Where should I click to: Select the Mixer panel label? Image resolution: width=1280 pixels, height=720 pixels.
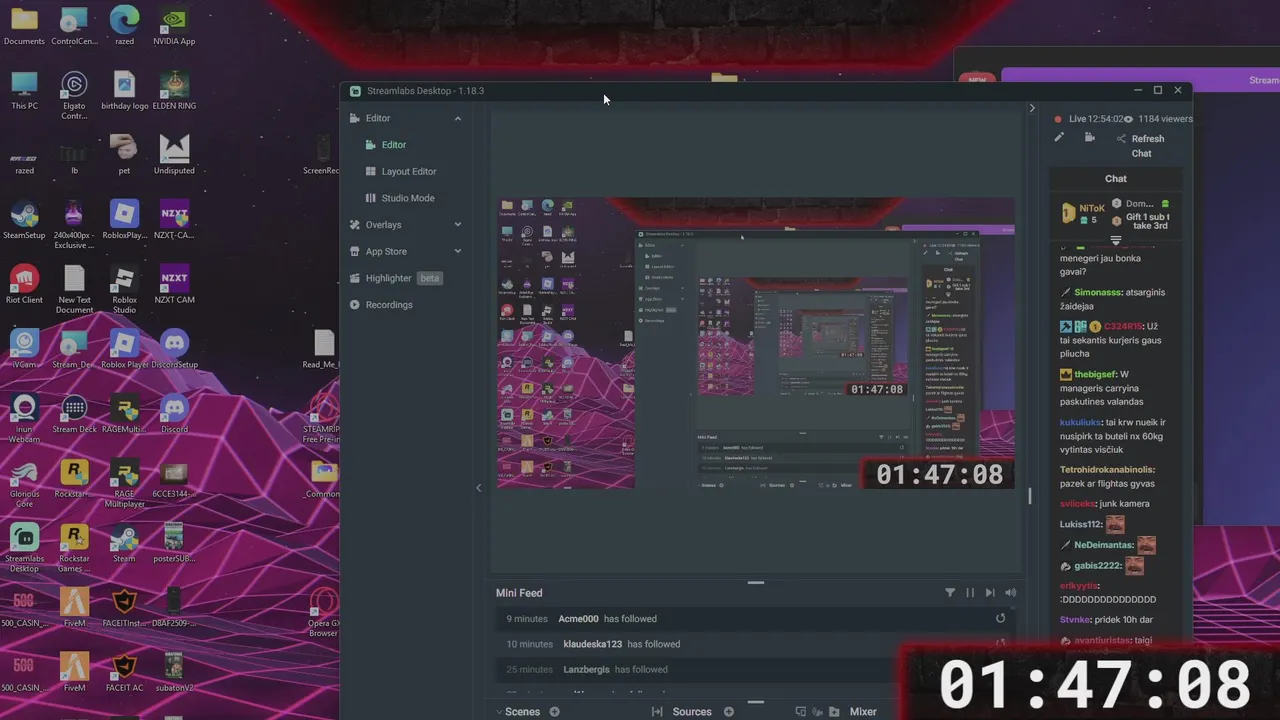click(x=863, y=712)
